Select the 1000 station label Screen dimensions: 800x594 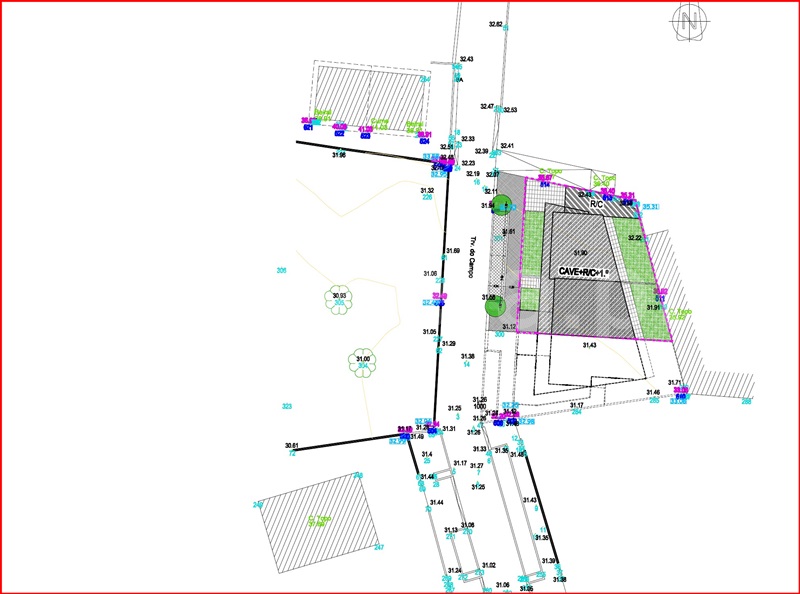(x=480, y=406)
